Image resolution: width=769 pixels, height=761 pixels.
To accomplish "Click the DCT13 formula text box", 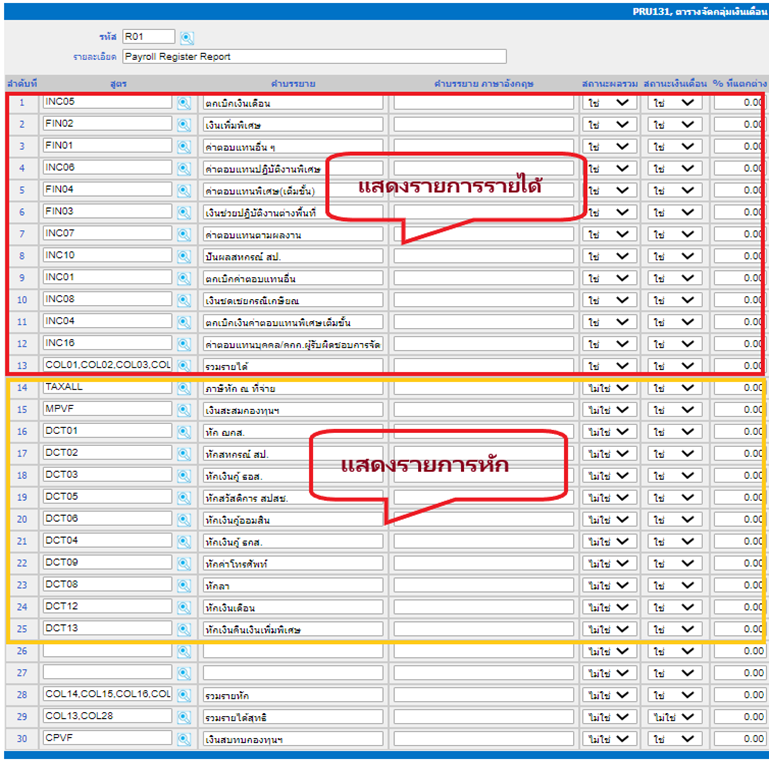I will point(107,629).
